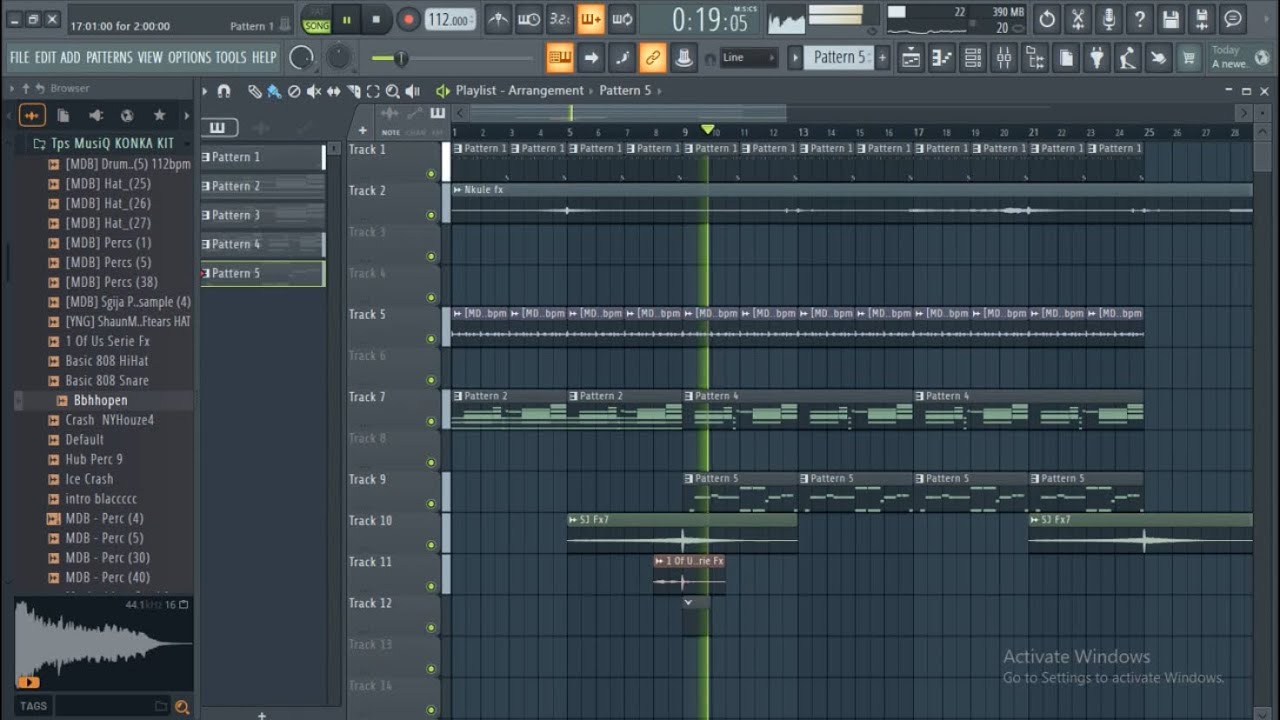The height and width of the screenshot is (720, 1280).
Task: Open the FILE menu
Action: pos(19,57)
